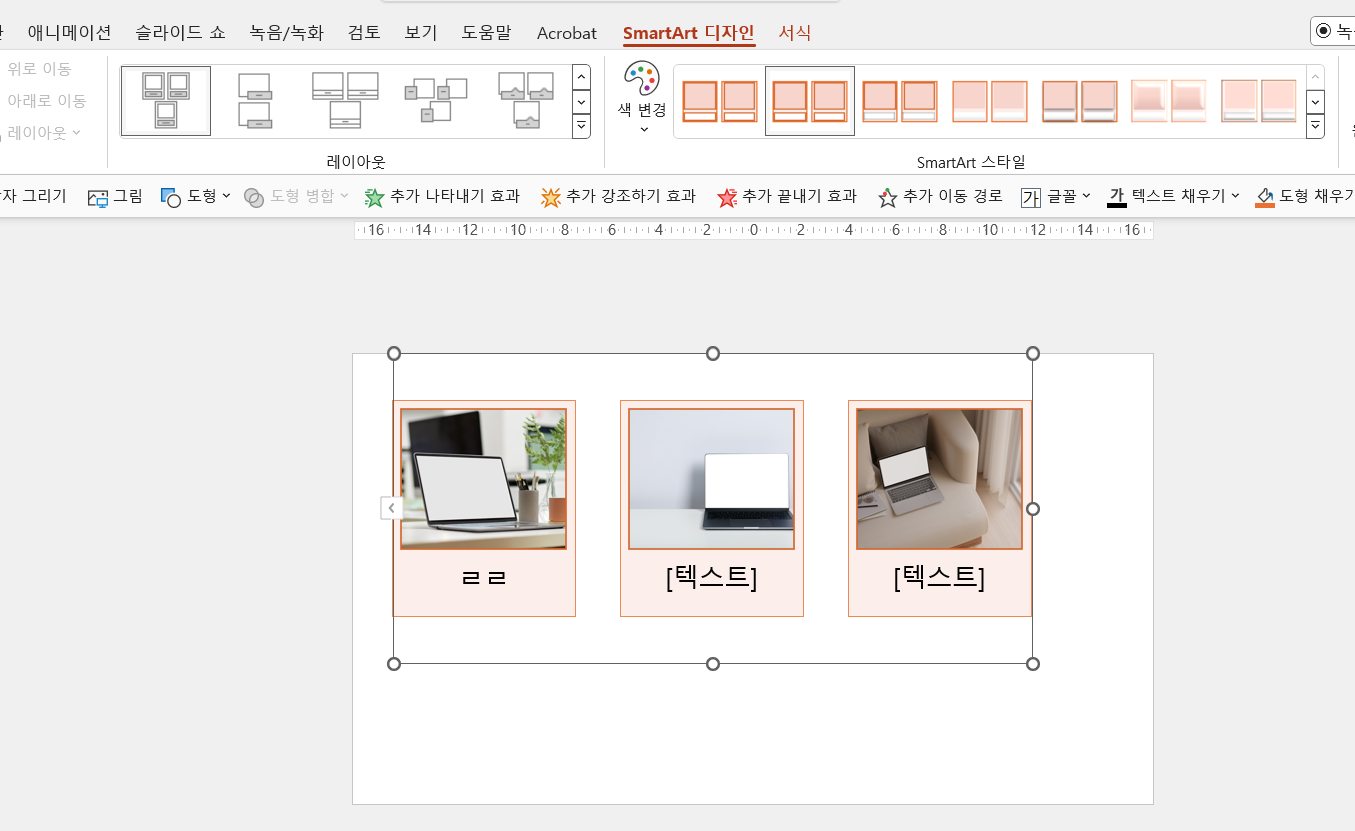Apply the fifth SmartArt style thumbnail
The image size is (1355, 831).
coord(1079,101)
